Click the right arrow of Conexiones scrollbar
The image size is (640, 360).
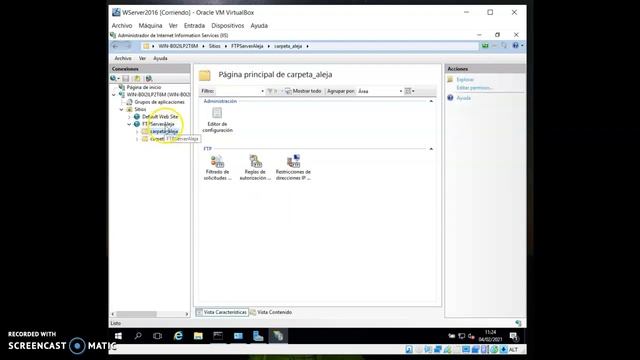coord(187,314)
